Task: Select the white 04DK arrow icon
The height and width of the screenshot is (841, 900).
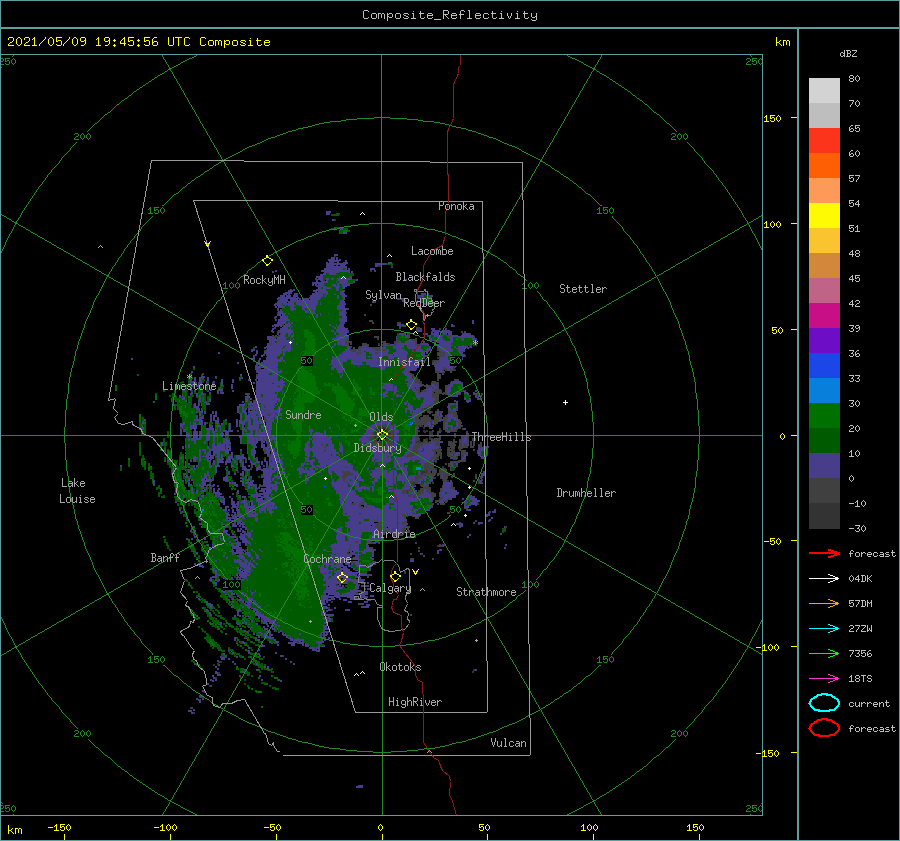Action: 824,579
